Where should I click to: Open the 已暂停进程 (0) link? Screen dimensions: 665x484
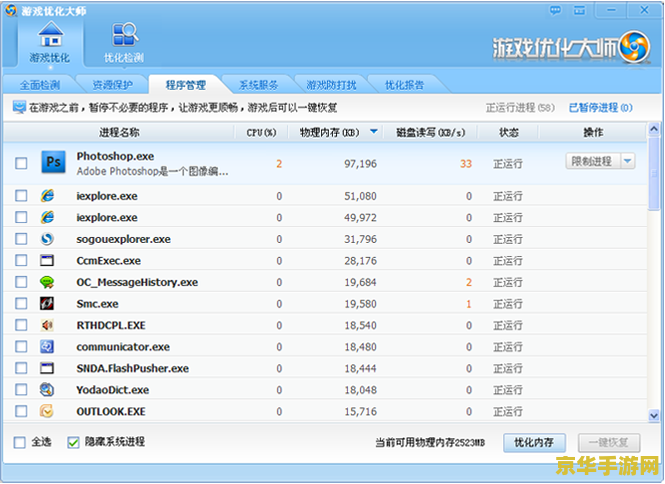(601, 108)
